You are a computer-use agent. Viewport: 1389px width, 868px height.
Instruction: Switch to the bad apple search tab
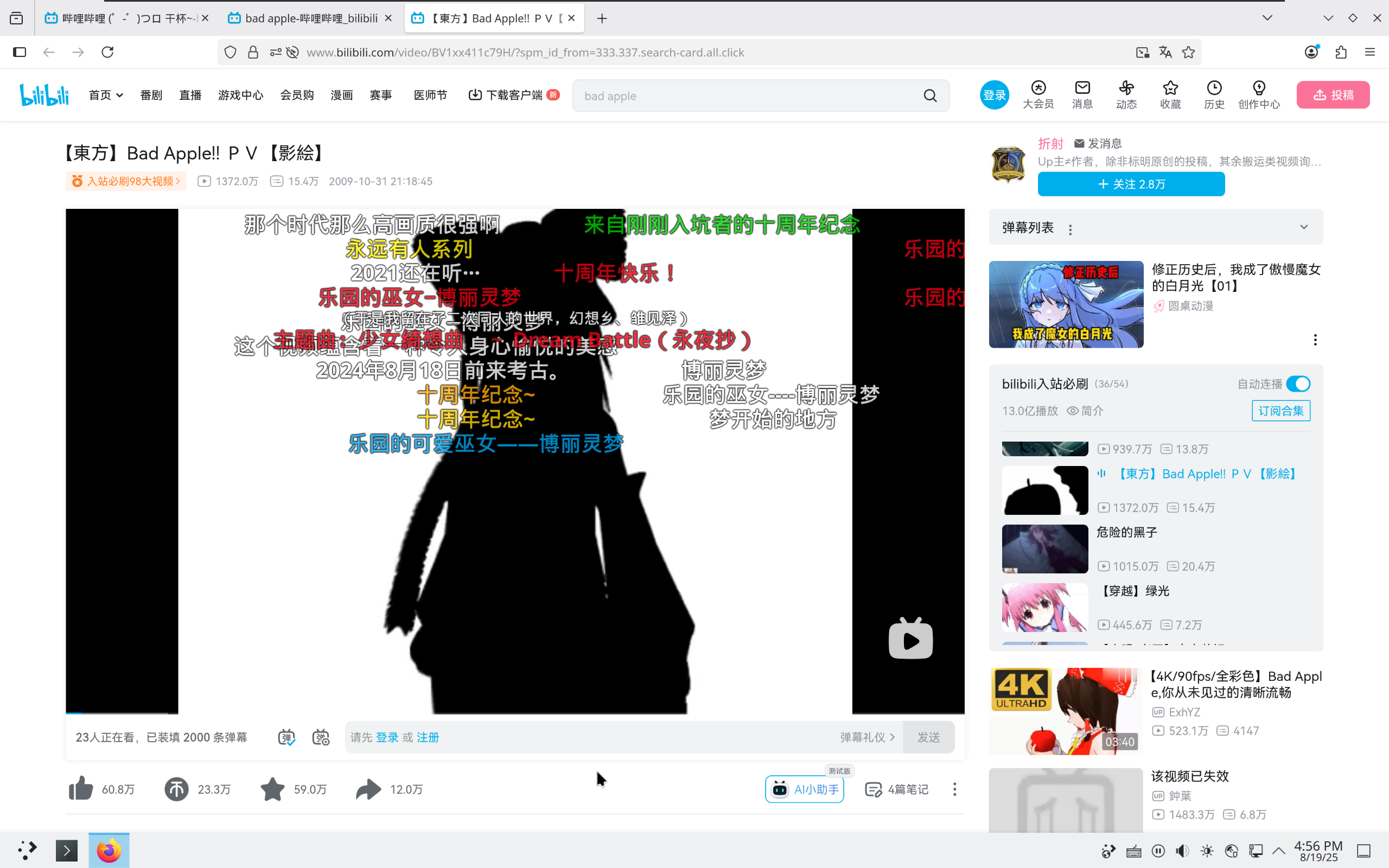(x=310, y=18)
